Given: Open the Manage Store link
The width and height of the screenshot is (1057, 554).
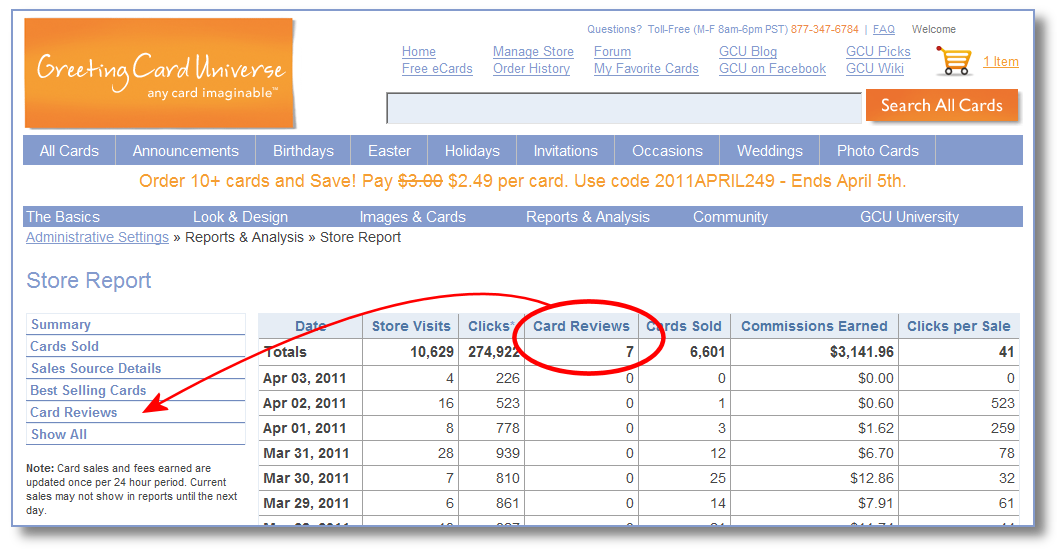Looking at the screenshot, I should [x=533, y=51].
